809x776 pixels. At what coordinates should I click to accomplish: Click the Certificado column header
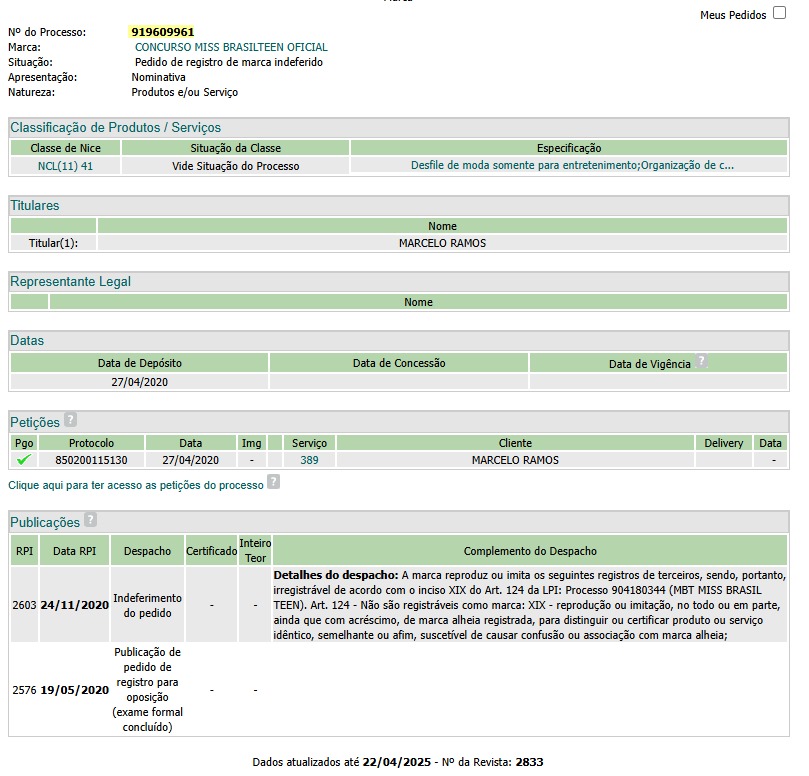click(x=212, y=551)
